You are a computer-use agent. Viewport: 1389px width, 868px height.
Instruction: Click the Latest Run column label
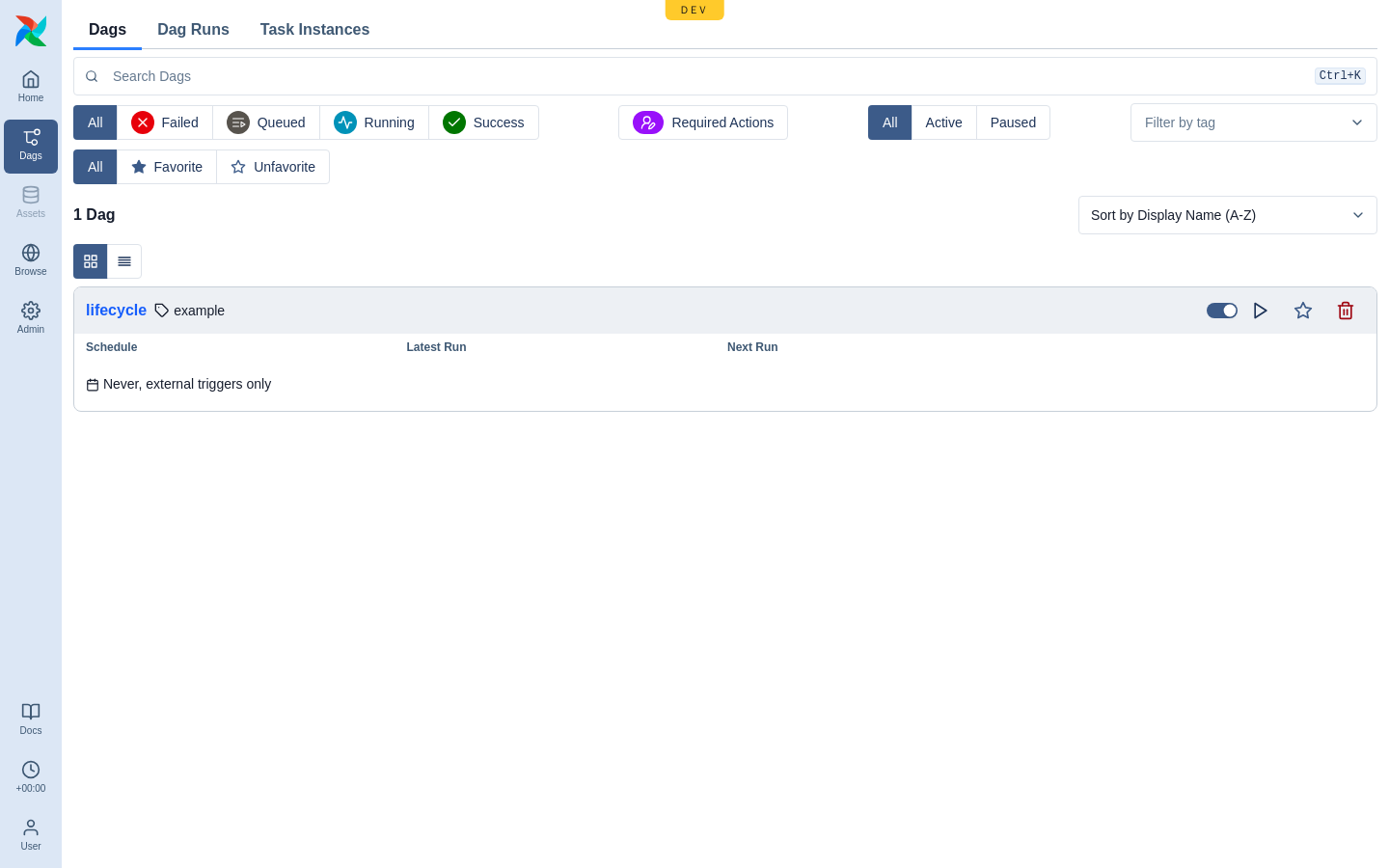point(436,347)
